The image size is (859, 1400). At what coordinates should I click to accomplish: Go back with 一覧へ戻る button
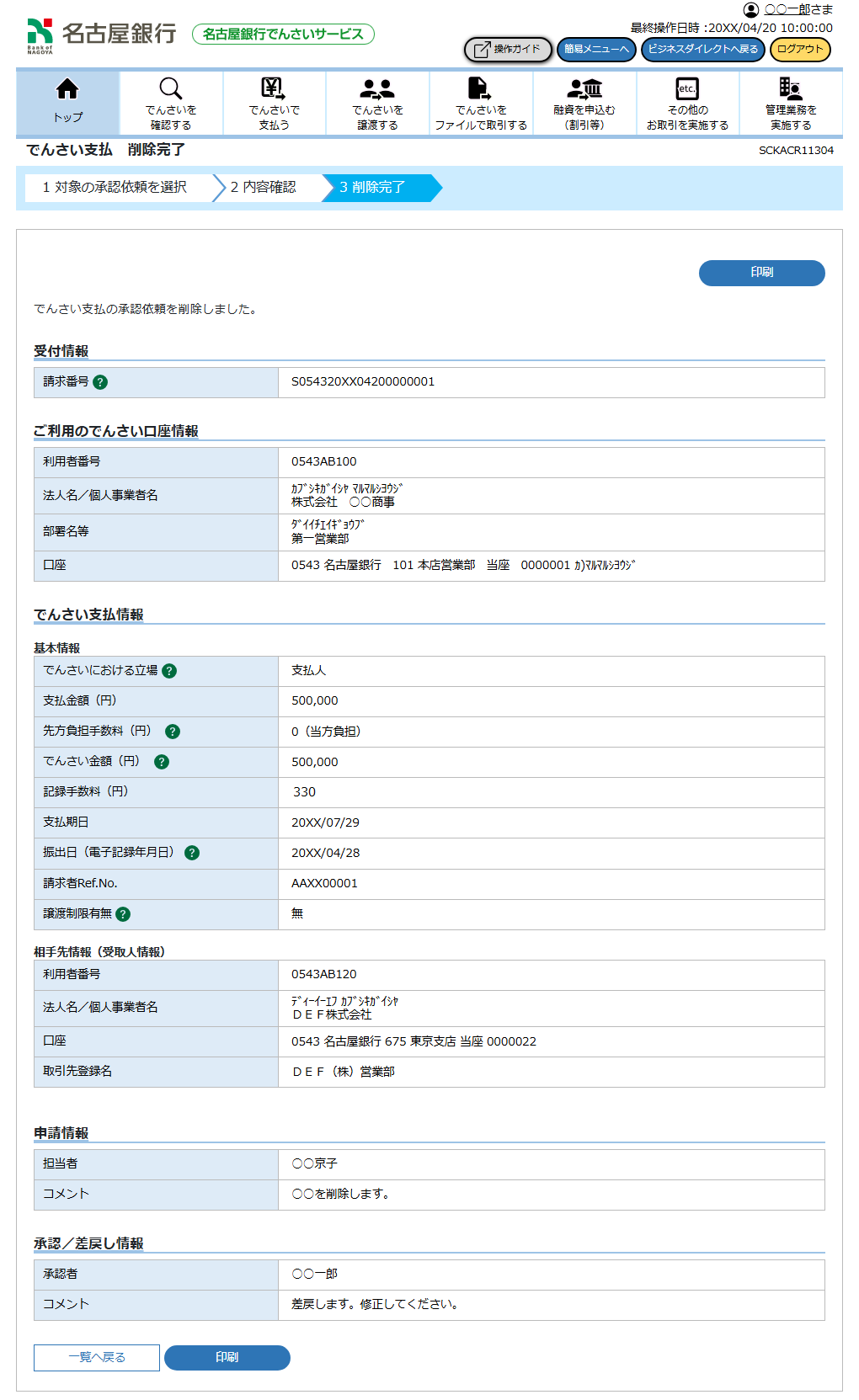(97, 1357)
